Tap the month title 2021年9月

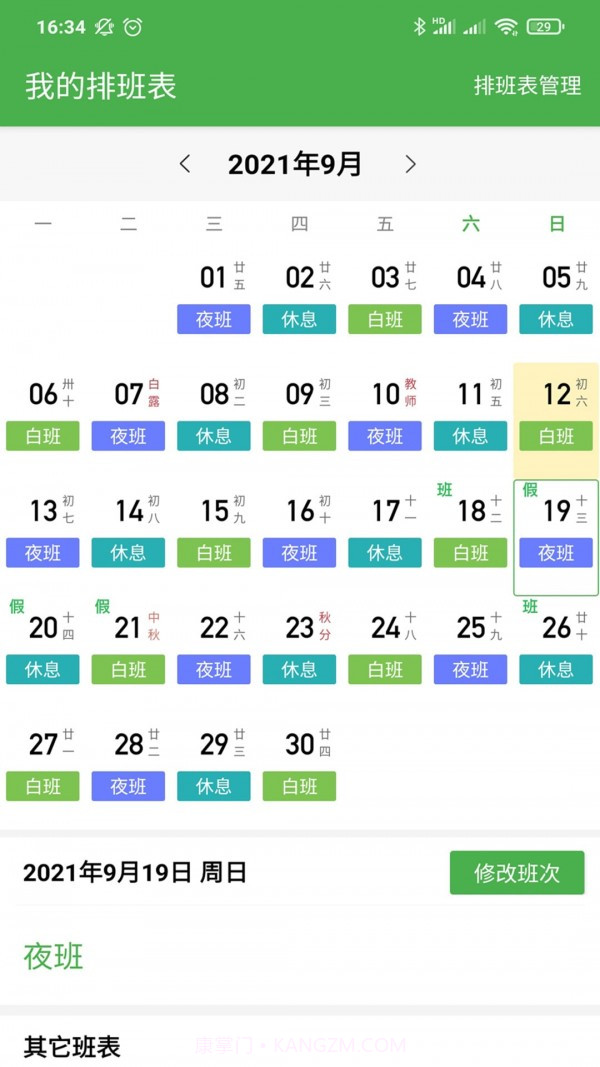pos(296,164)
